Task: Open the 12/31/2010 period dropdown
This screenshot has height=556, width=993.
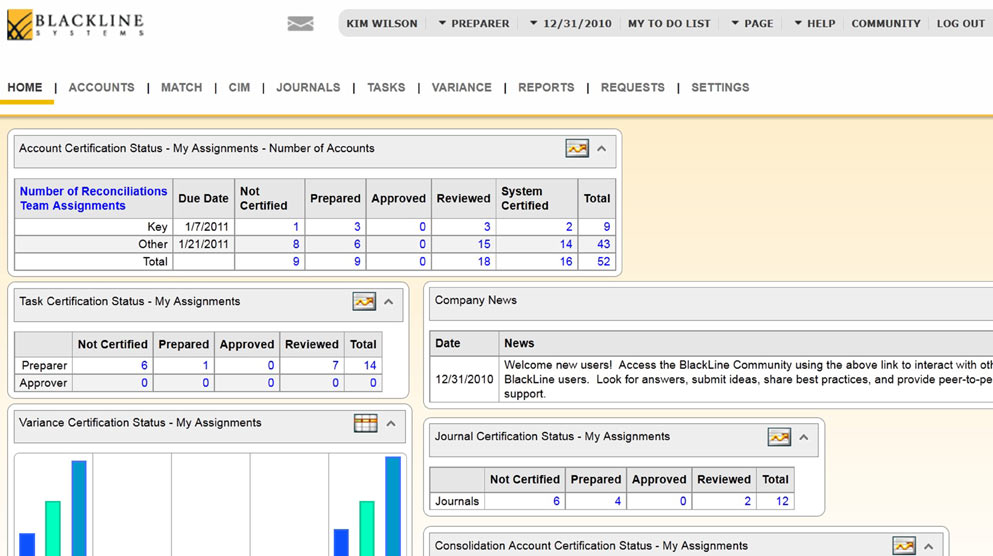Action: 571,23
